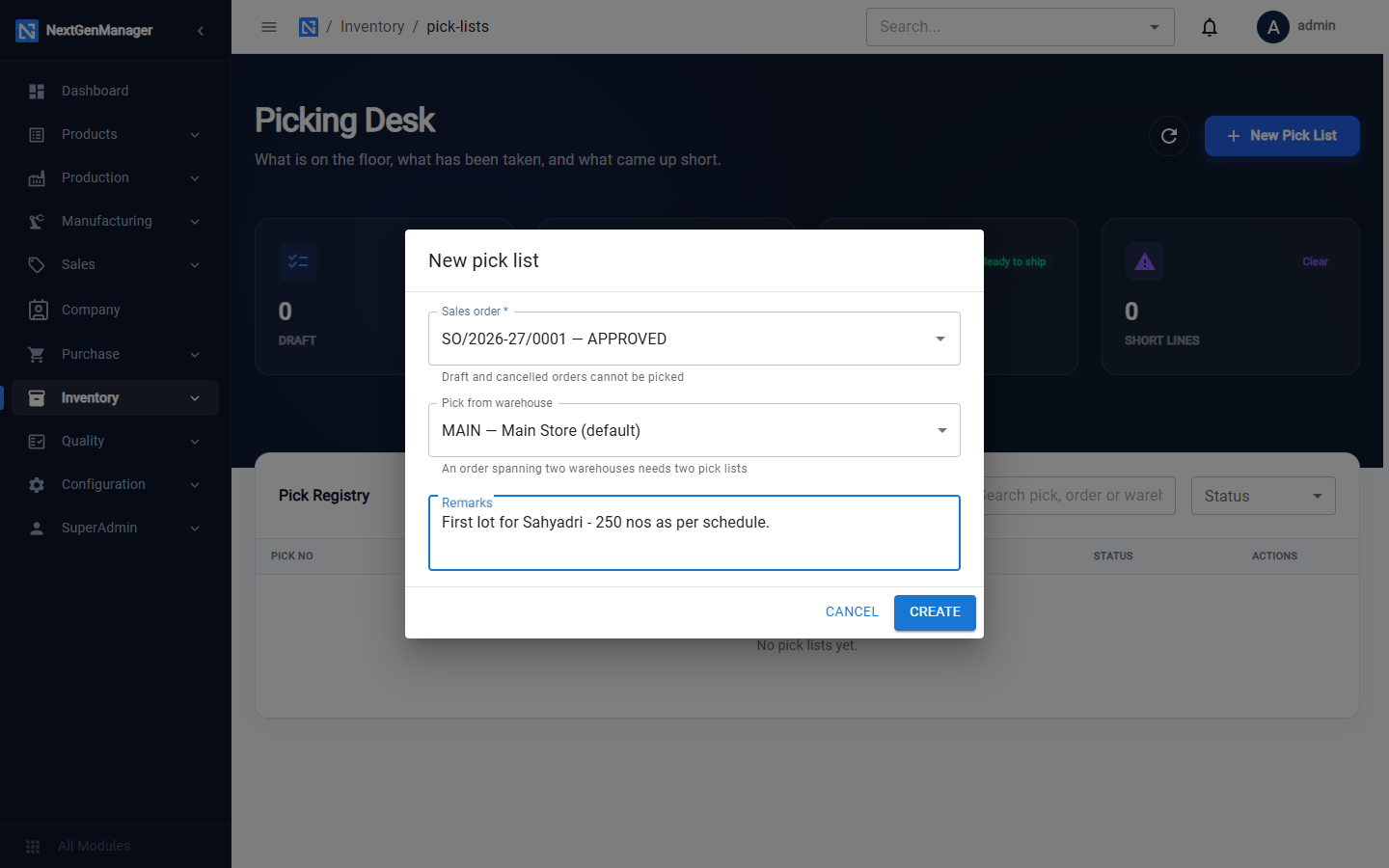
Task: Follow the Inventory breadcrumb link
Action: click(372, 27)
